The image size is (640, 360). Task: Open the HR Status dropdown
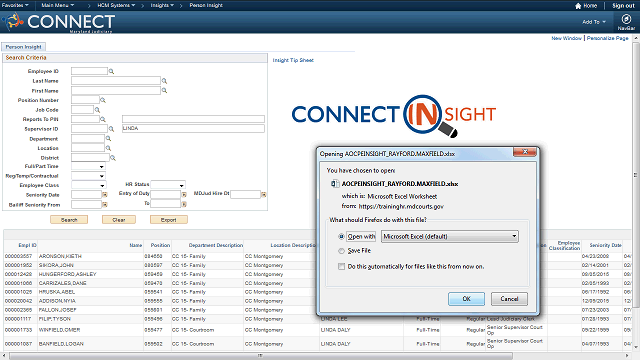(168, 185)
